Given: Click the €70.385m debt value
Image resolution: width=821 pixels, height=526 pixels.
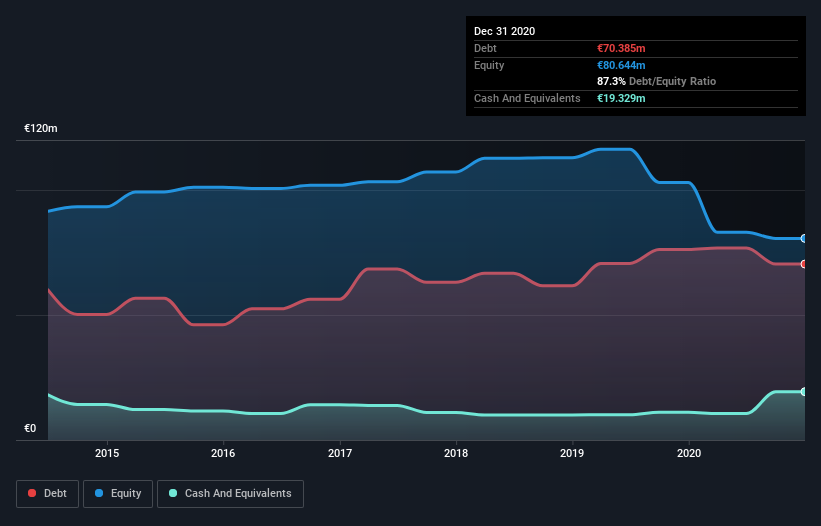Looking at the screenshot, I should pos(621,49).
